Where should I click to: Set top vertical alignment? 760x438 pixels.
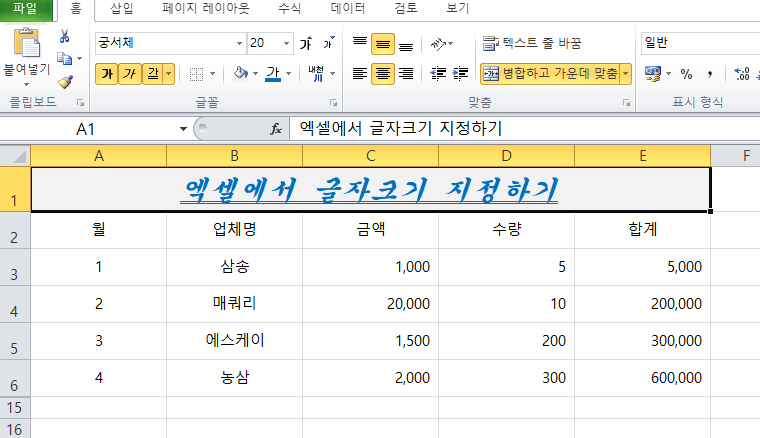click(360, 44)
